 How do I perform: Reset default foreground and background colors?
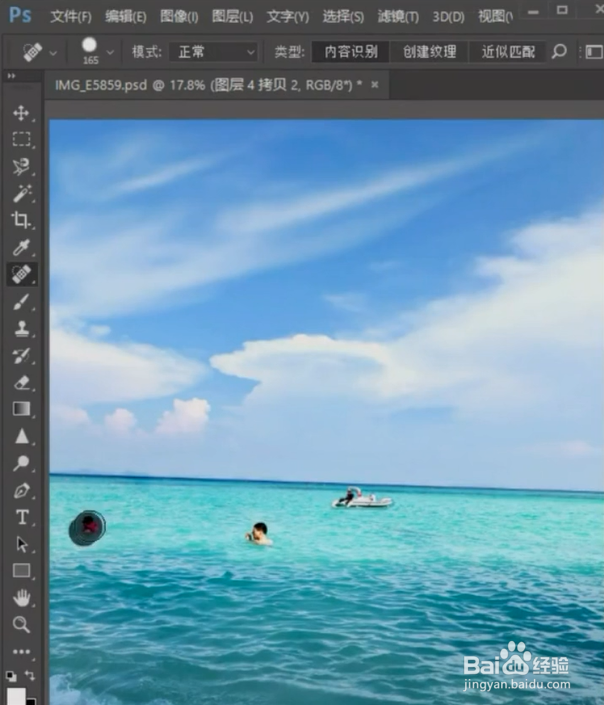pos(11,676)
